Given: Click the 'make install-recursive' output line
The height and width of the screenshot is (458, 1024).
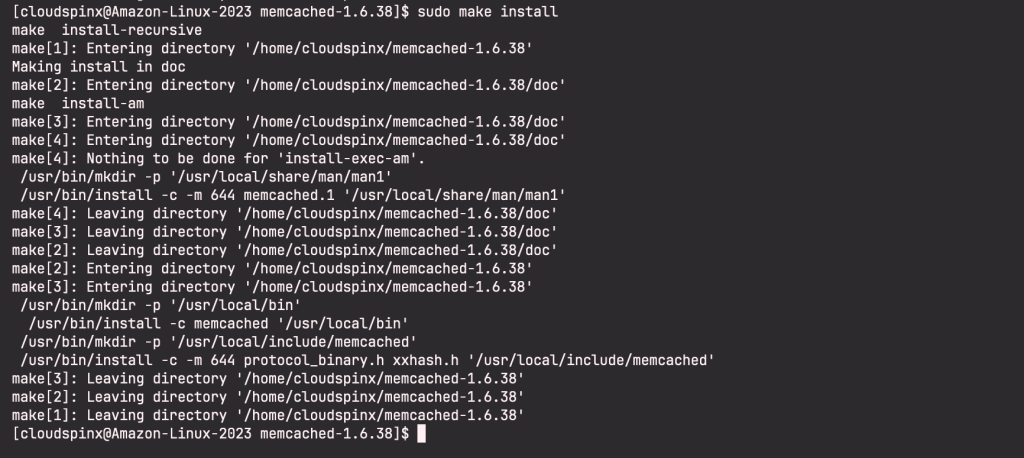Looking at the screenshot, I should click(x=107, y=30).
